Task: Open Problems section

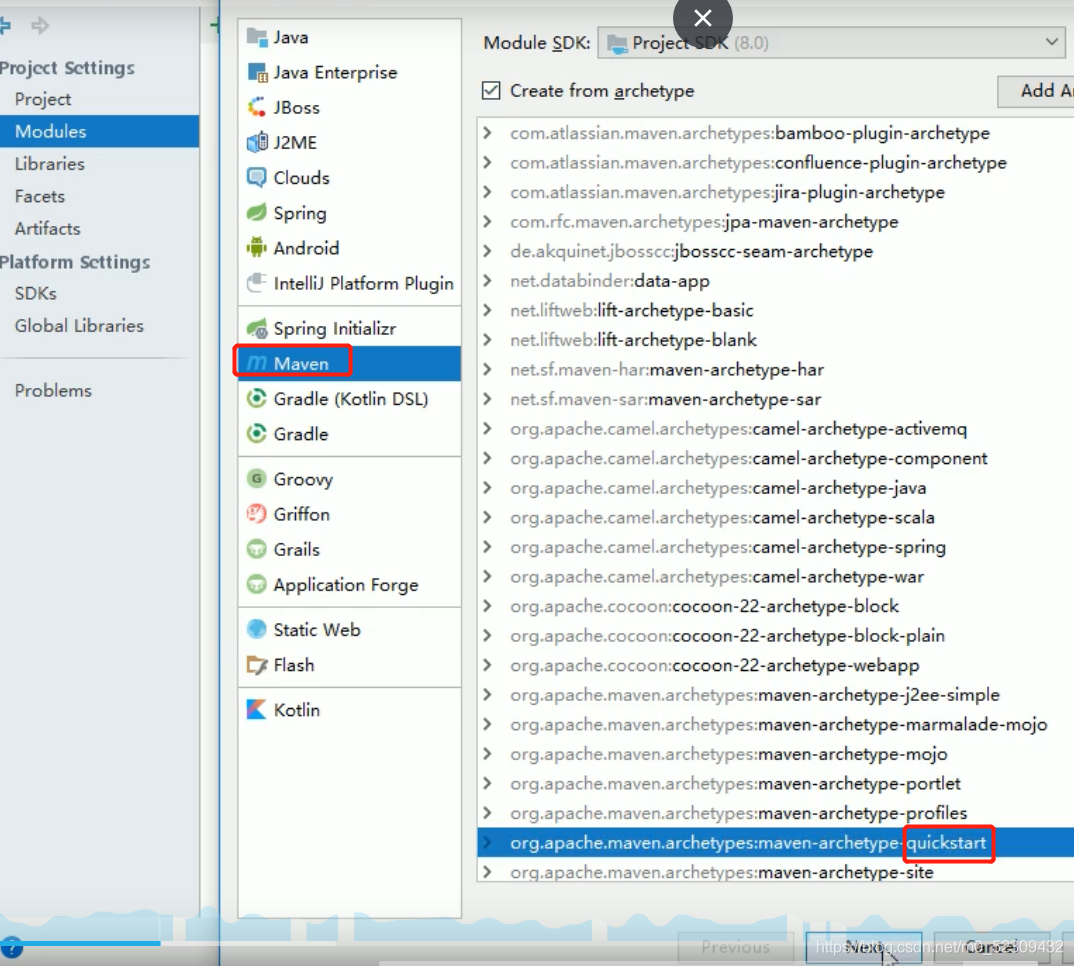Action: (x=53, y=391)
